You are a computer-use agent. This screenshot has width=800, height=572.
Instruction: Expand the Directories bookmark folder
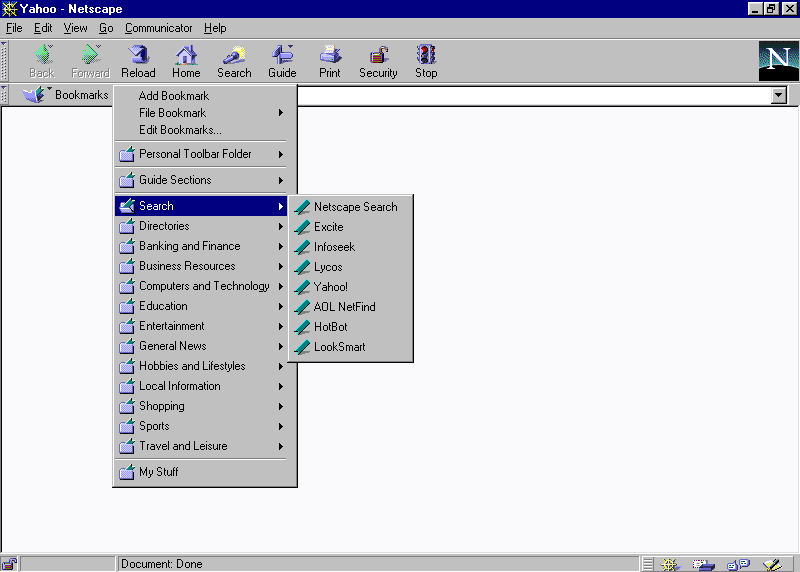point(201,226)
